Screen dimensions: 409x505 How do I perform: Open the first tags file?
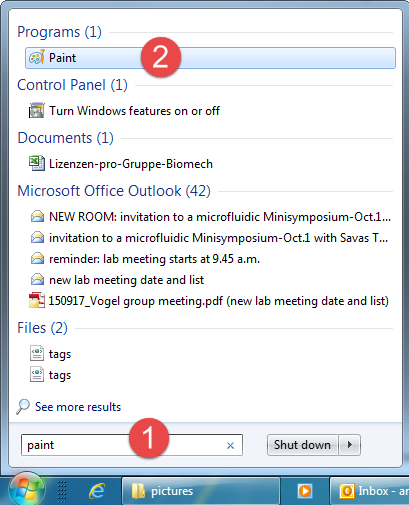(x=60, y=354)
